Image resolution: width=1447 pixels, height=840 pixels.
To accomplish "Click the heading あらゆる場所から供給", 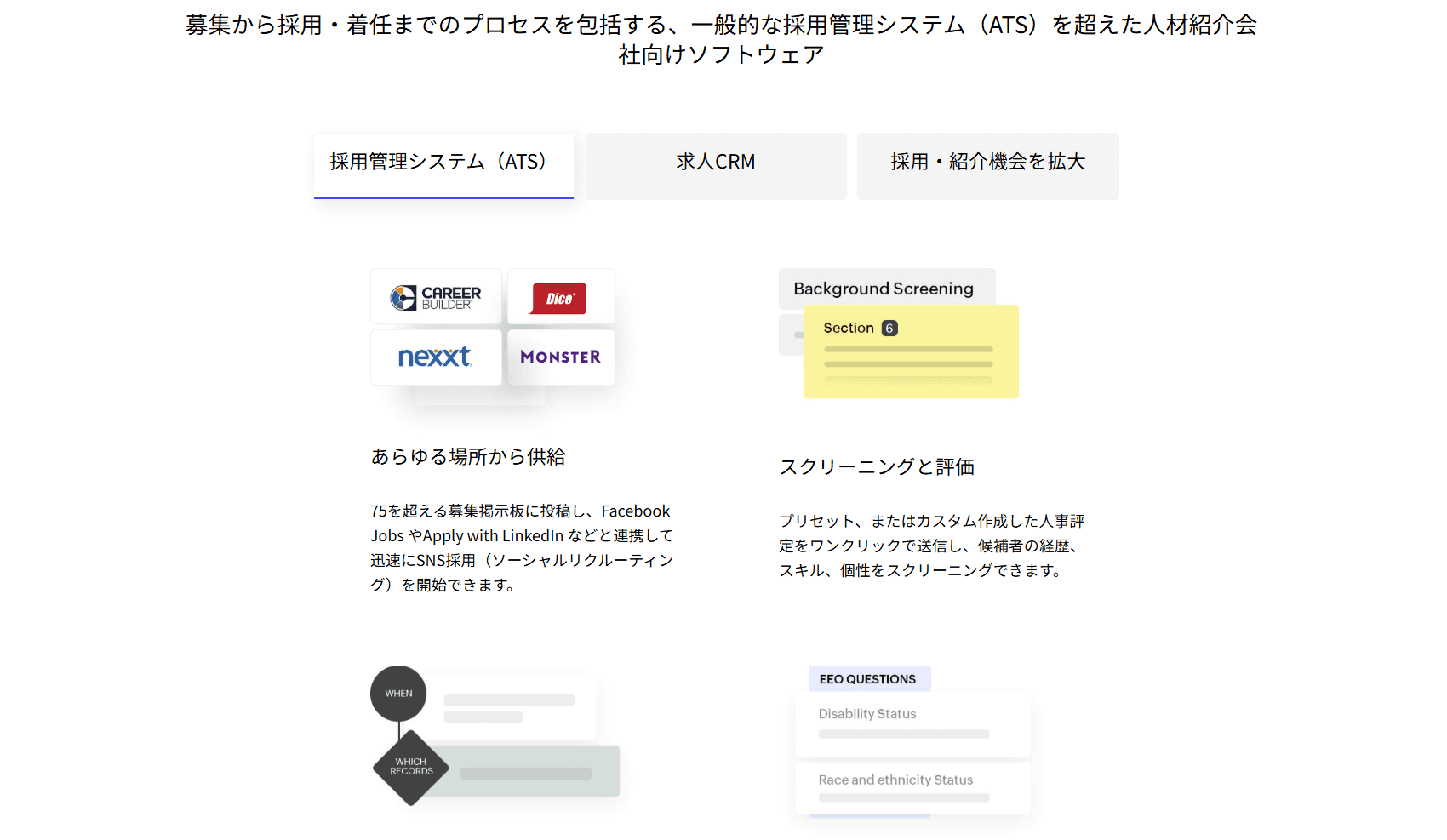I will coord(468,456).
